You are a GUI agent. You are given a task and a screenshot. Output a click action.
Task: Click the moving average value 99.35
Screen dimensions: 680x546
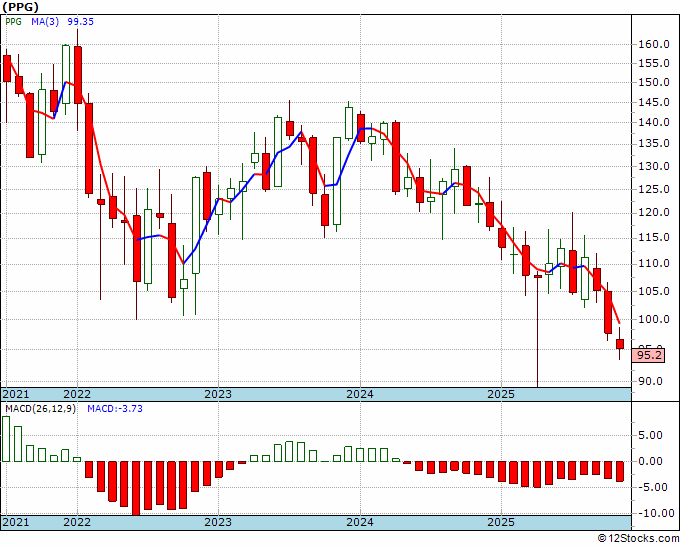coord(80,22)
